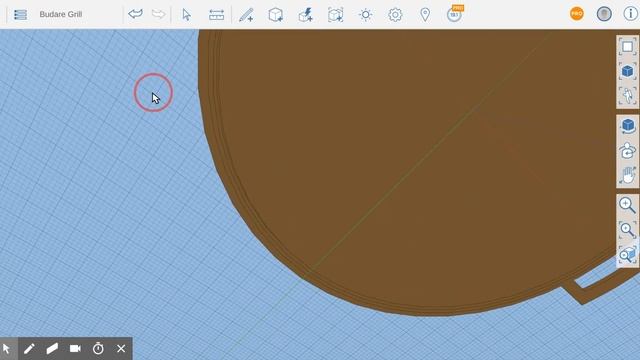Redo the last undone action
This screenshot has height=360, width=640.
[x=158, y=14]
